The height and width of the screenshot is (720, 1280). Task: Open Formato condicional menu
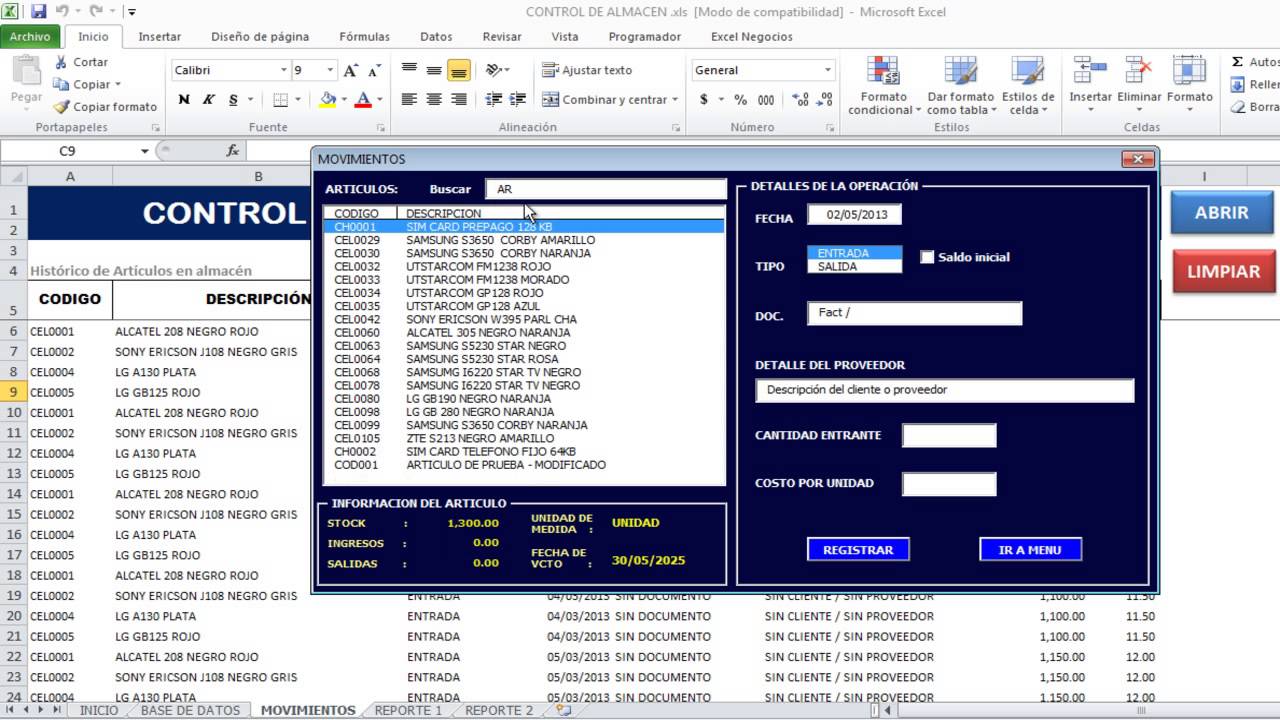click(x=884, y=86)
